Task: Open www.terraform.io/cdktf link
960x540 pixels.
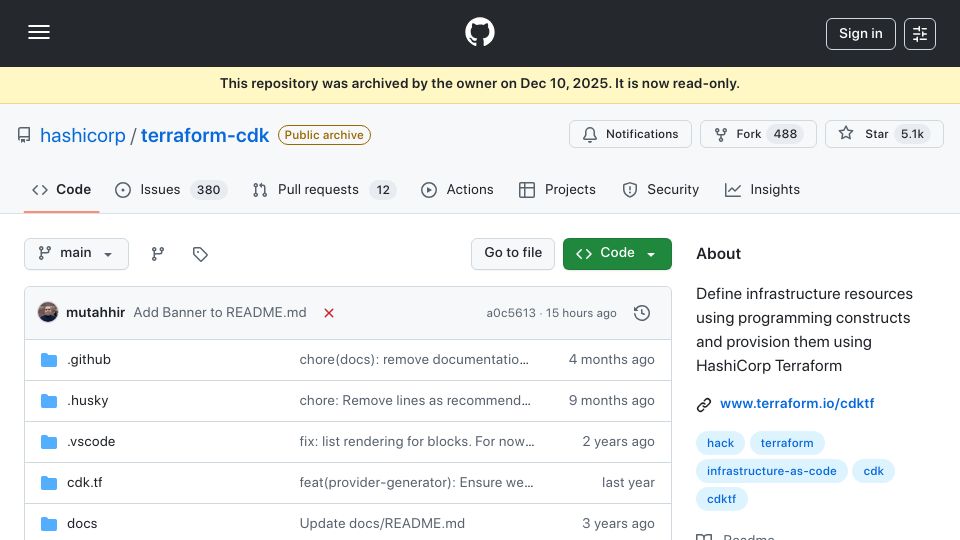Action: [797, 403]
